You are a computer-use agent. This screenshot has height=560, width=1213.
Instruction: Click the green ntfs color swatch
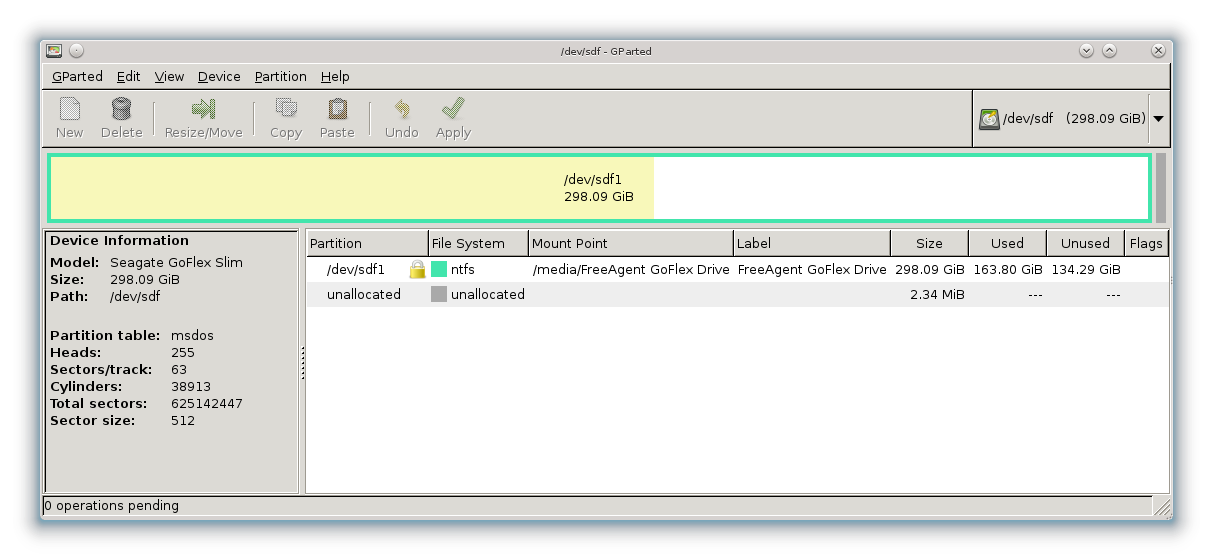pos(439,270)
